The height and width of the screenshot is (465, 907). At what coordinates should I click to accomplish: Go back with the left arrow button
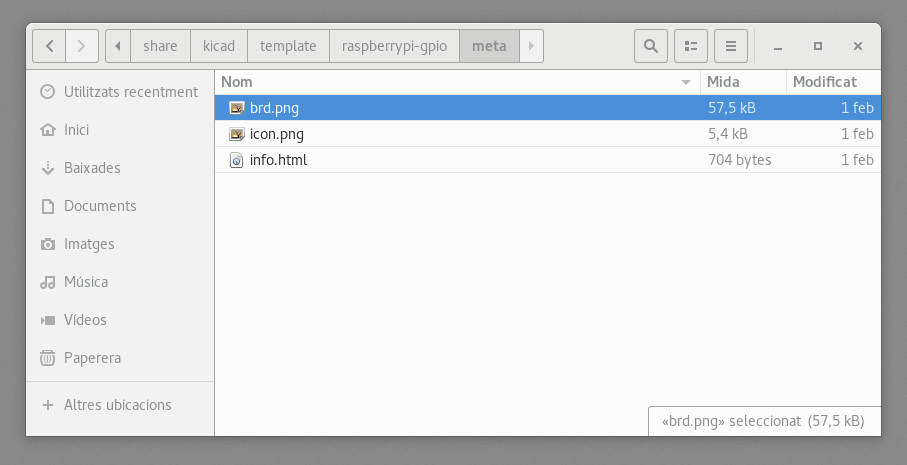(x=49, y=46)
